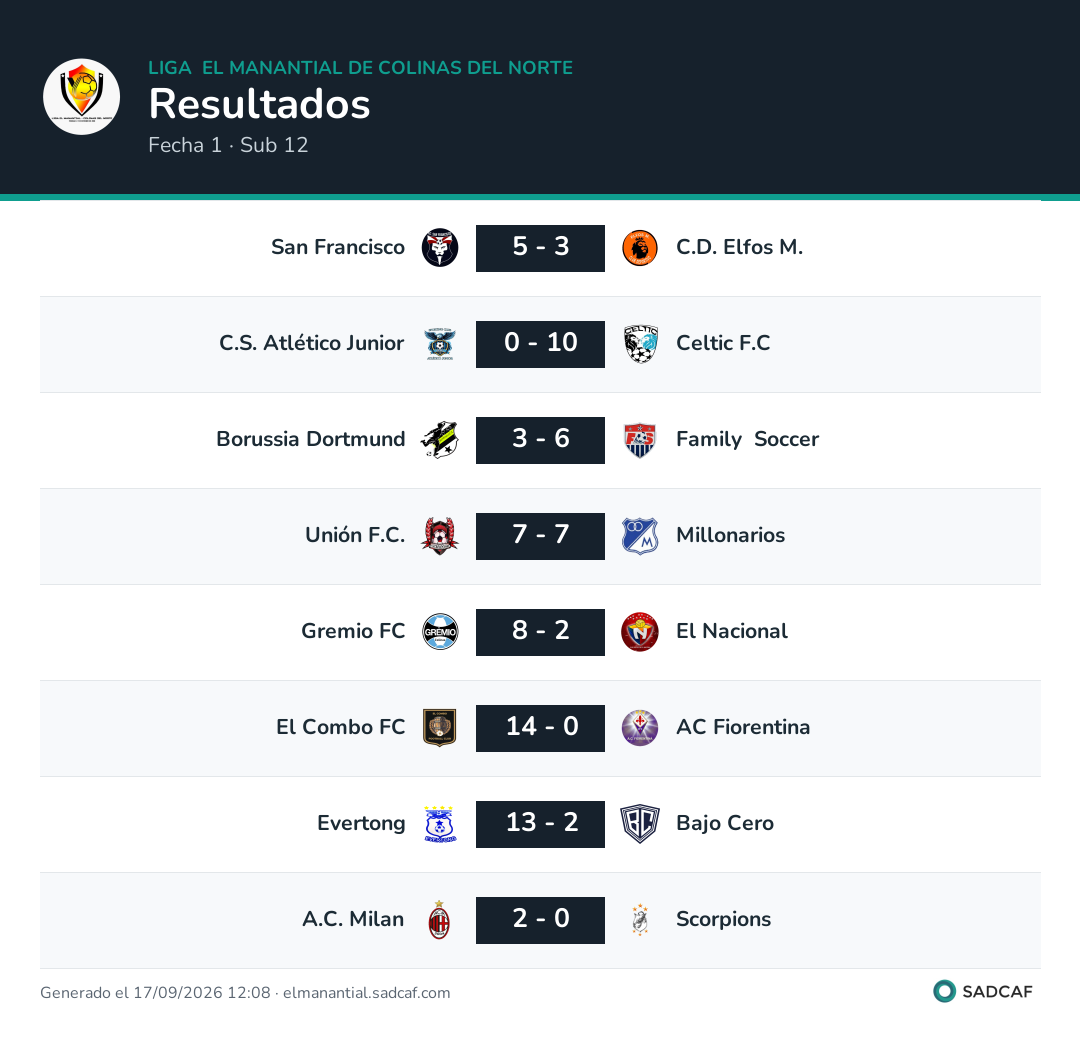Open the 5 - 3 score box
Image resolution: width=1080 pixels, height=1044 pixels.
[540, 248]
